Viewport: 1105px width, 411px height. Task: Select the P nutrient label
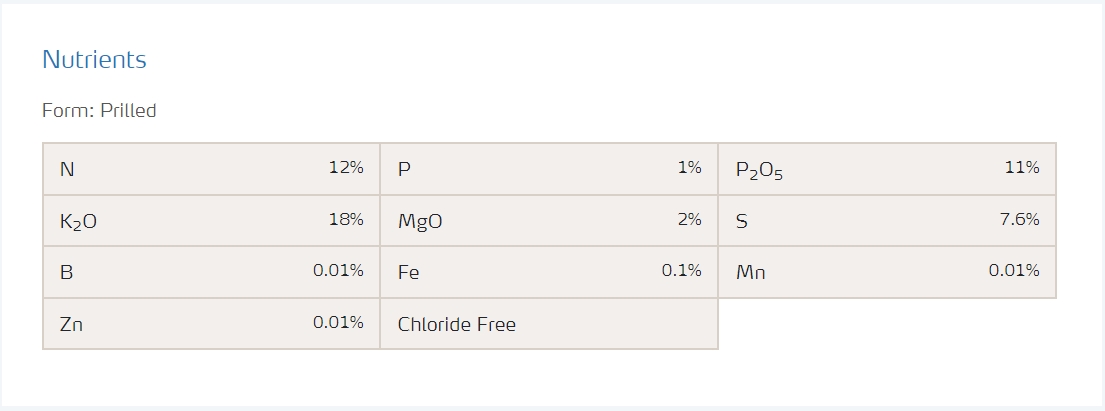tap(404, 169)
